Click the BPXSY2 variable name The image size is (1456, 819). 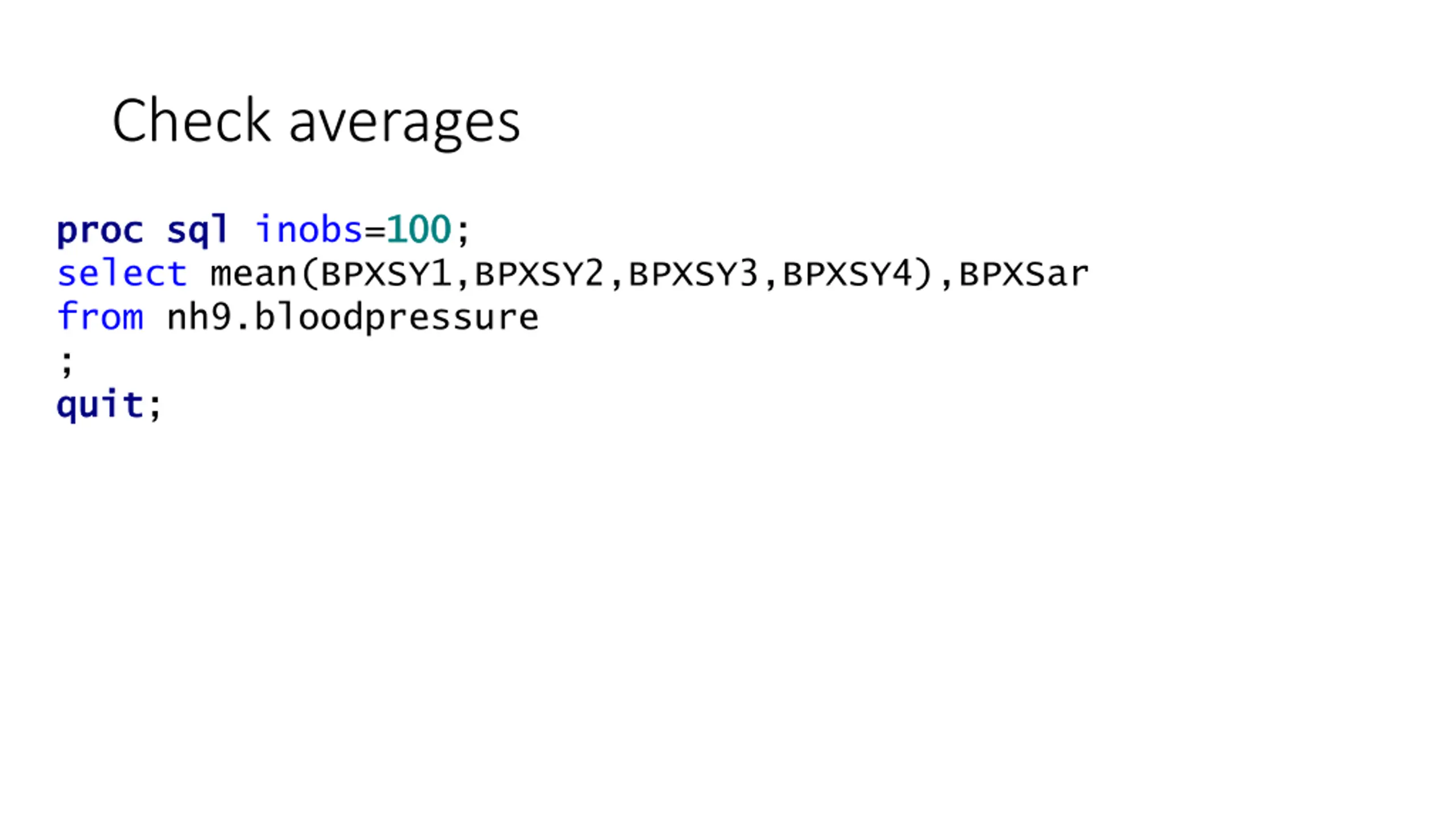pyautogui.click(x=540, y=274)
